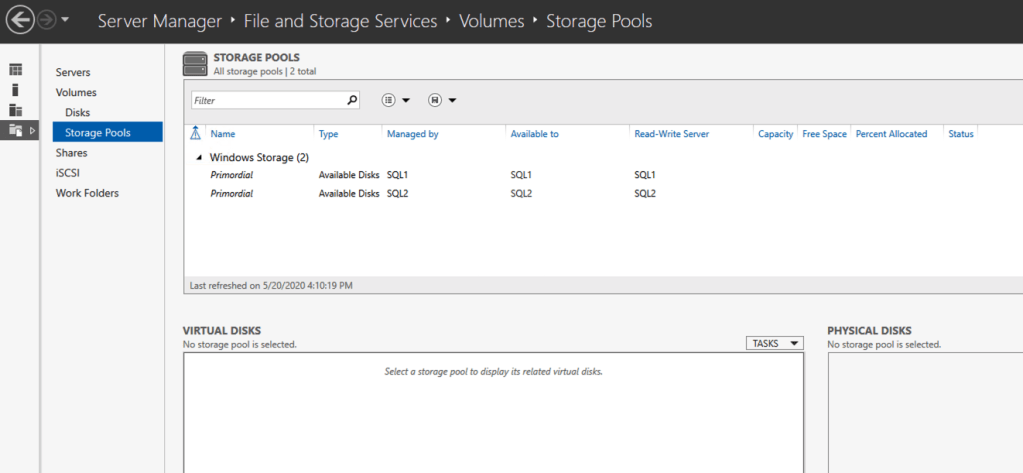Open the saved queries dropdown

[442, 100]
